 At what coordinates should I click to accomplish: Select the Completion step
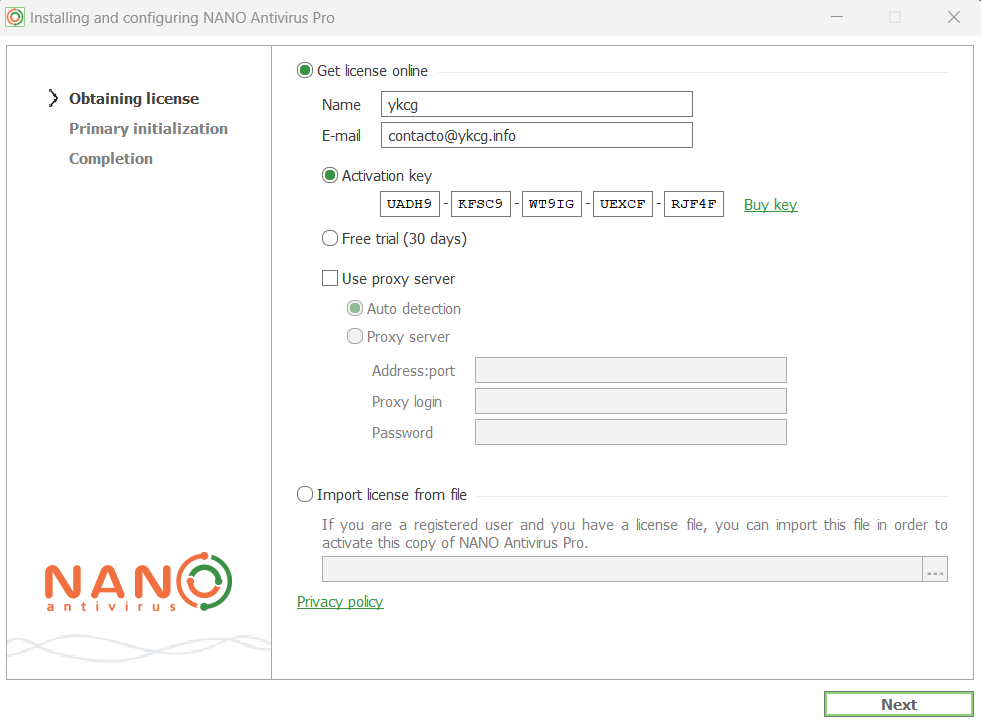(111, 159)
